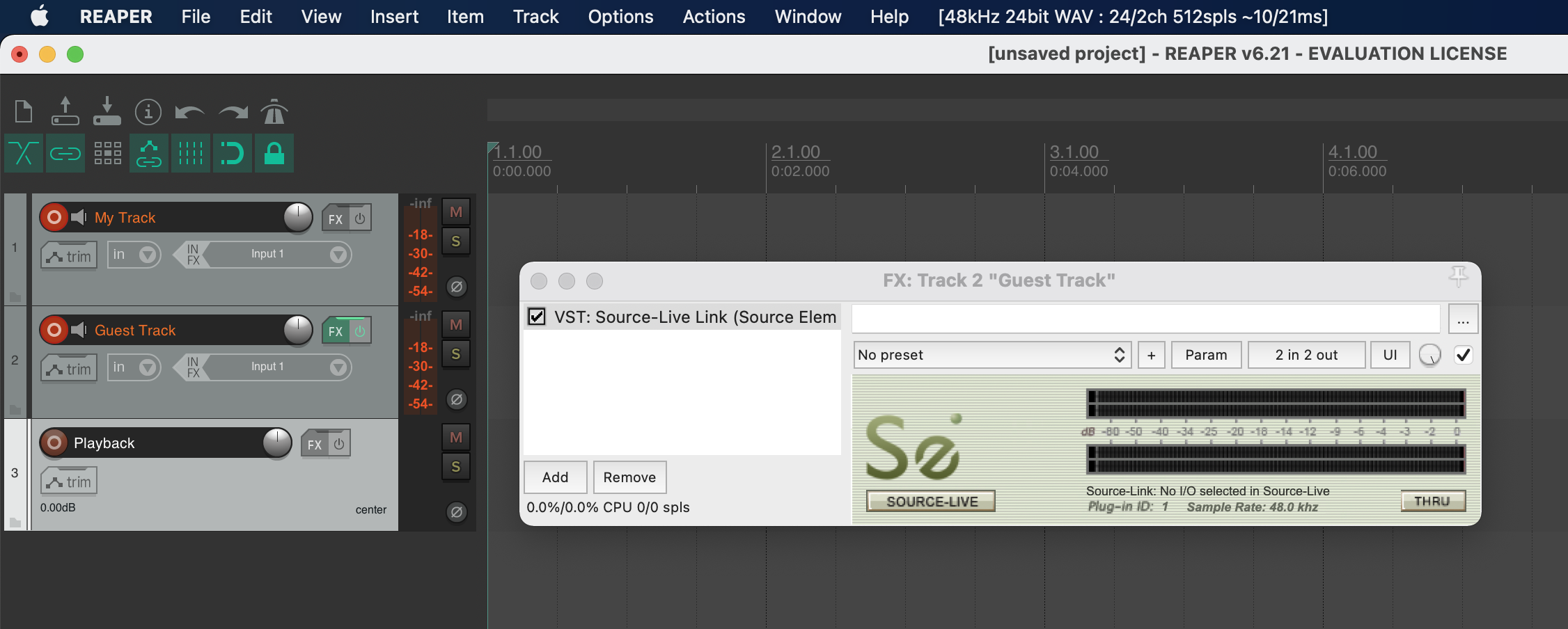Toggle the FX bypass checkbox beside wet knob
The image size is (1568, 629).
1464,355
